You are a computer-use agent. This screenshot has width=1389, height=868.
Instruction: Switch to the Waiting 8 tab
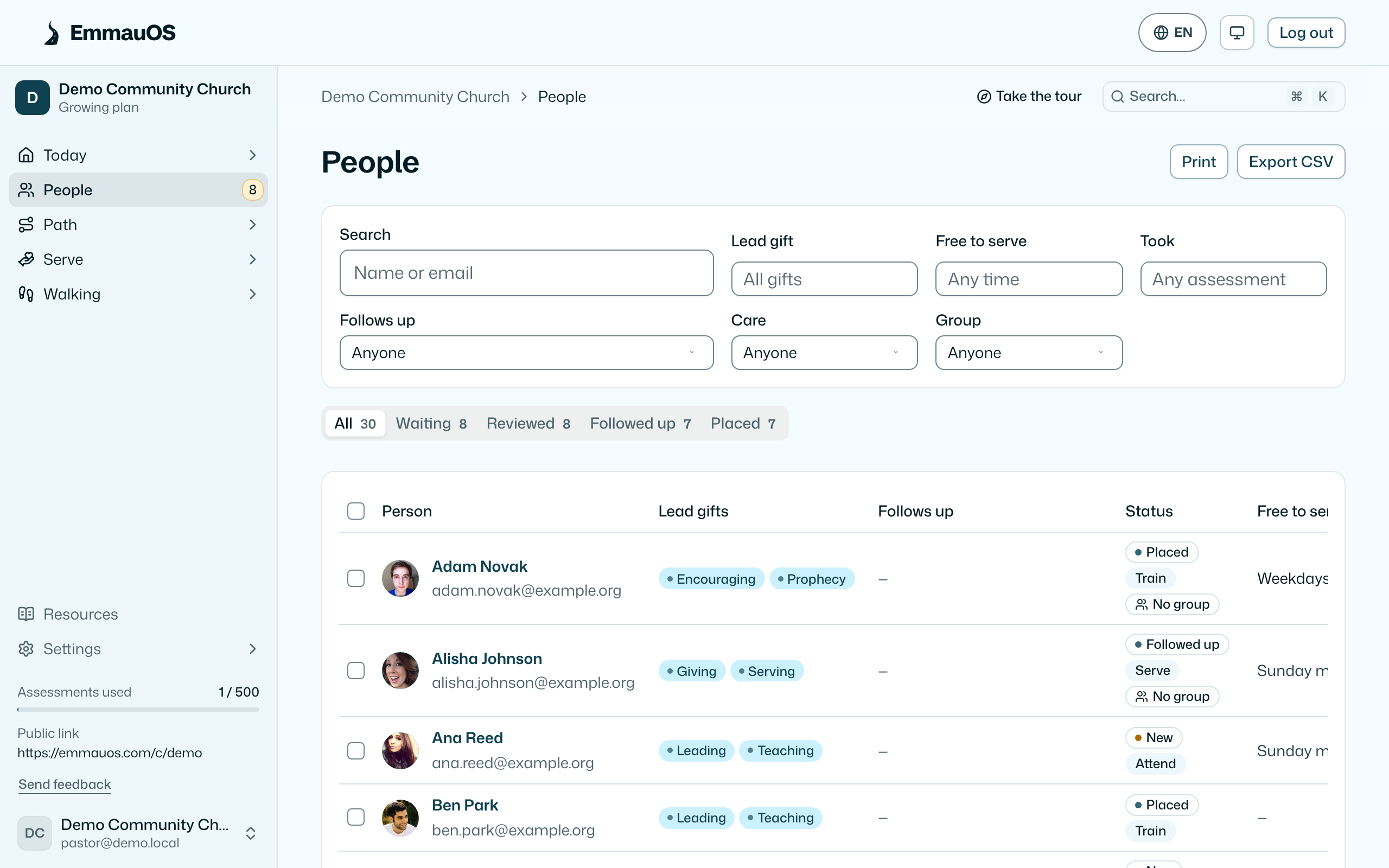coord(431,424)
